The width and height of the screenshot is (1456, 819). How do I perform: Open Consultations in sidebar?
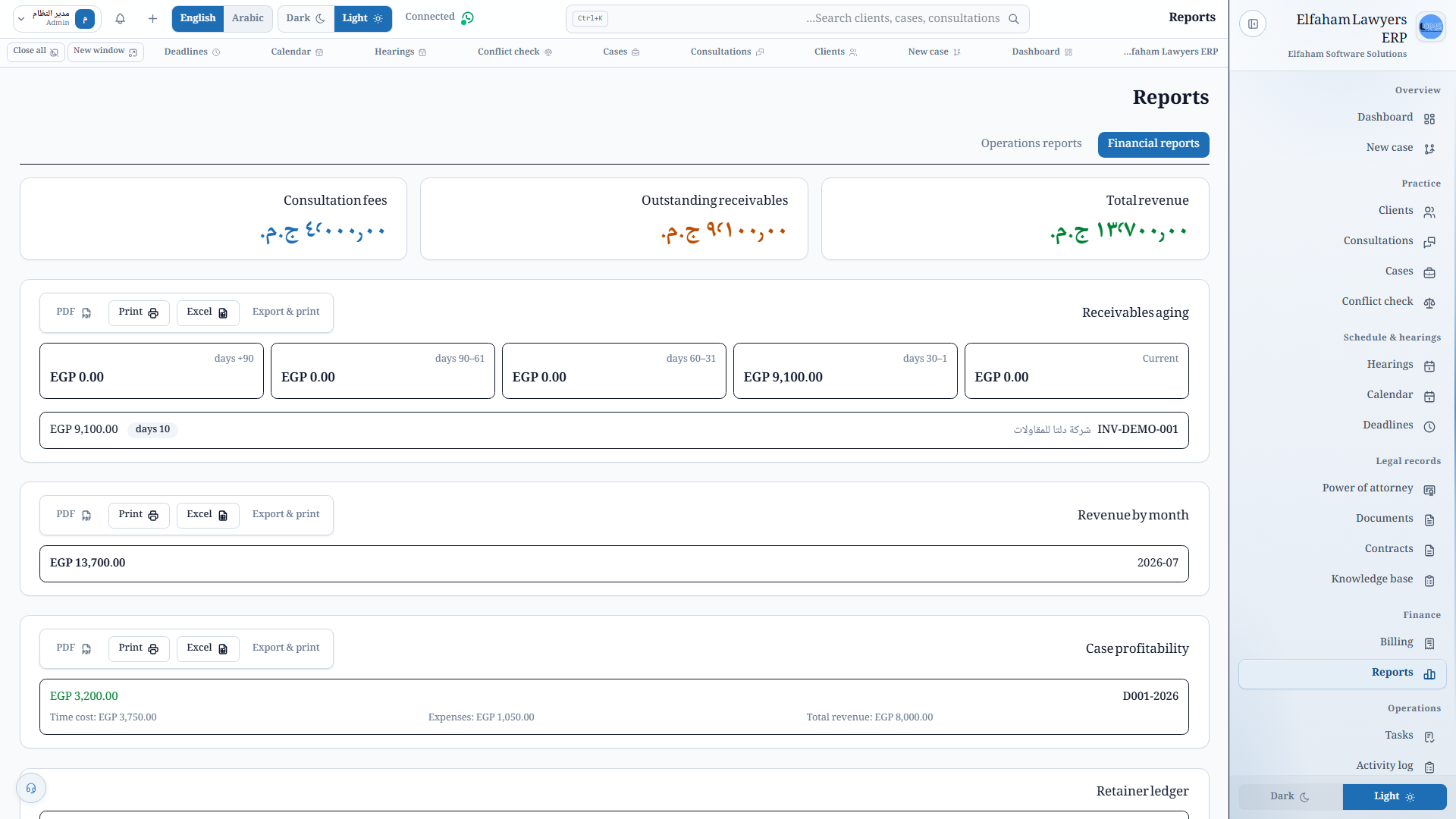coord(1343,241)
